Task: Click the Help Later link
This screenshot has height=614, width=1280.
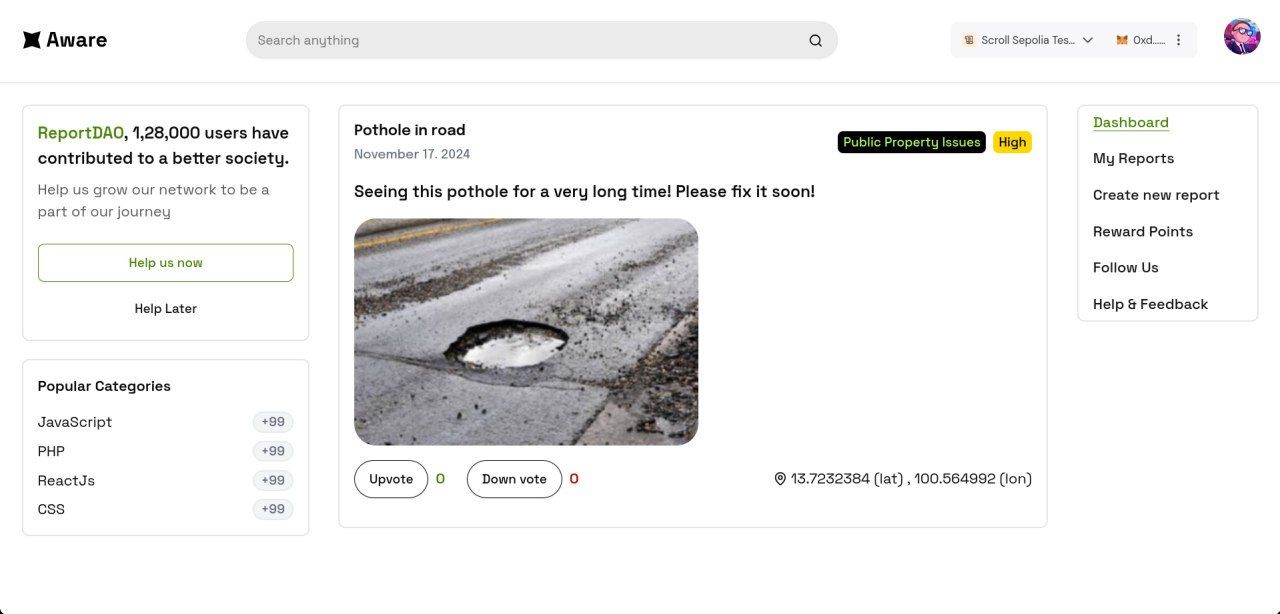Action: tap(166, 309)
